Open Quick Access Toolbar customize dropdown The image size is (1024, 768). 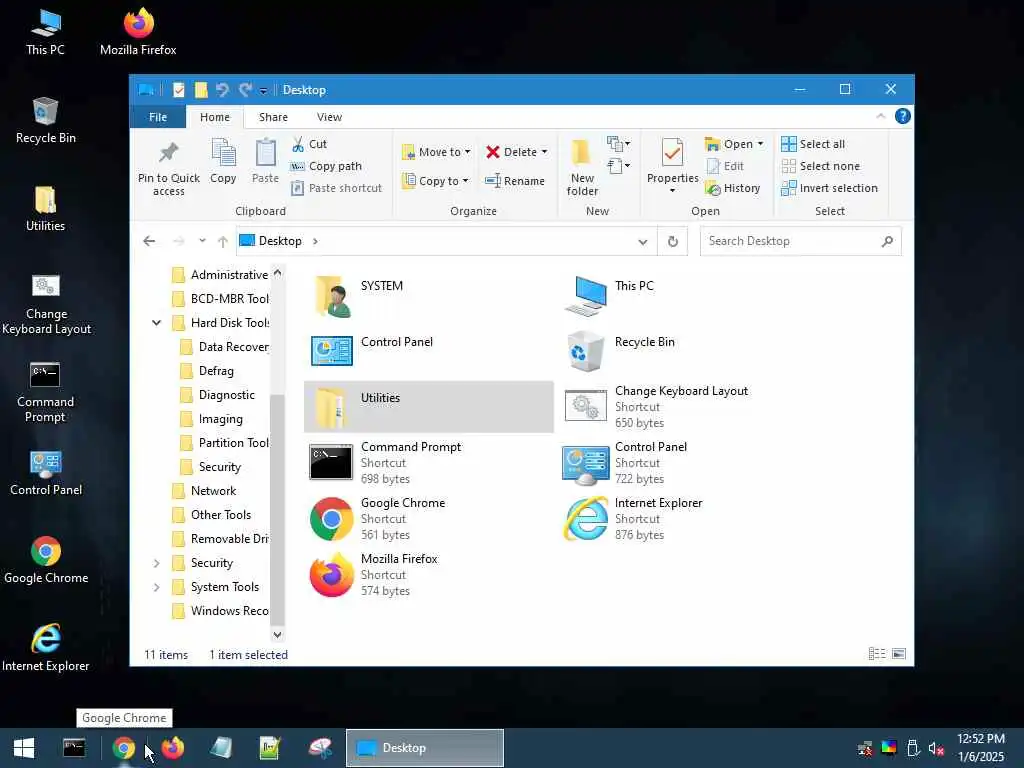click(x=263, y=91)
